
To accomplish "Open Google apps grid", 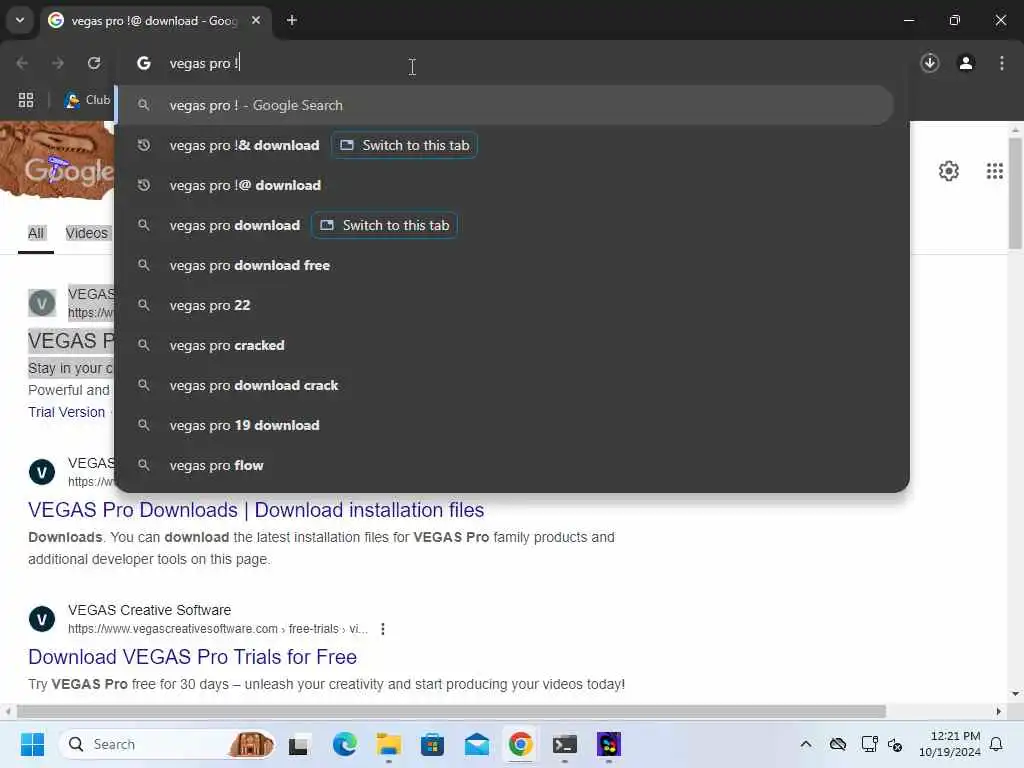I will click(995, 171).
